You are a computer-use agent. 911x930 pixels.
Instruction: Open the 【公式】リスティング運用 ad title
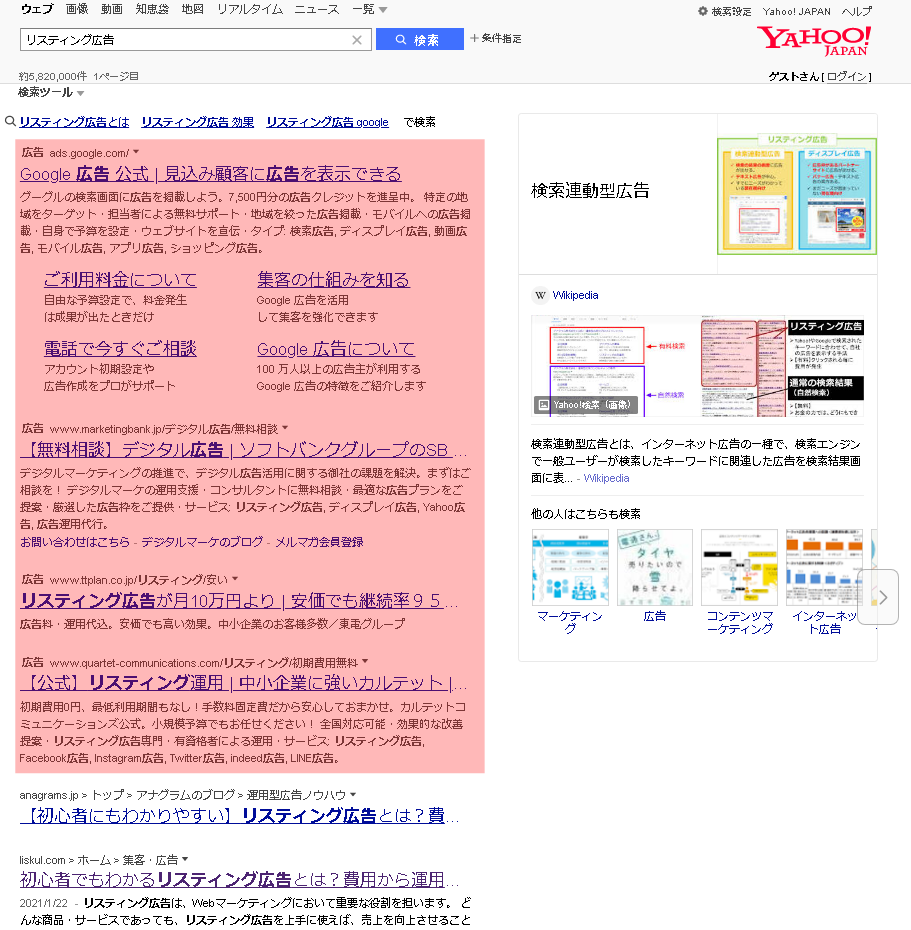pyautogui.click(x=244, y=683)
